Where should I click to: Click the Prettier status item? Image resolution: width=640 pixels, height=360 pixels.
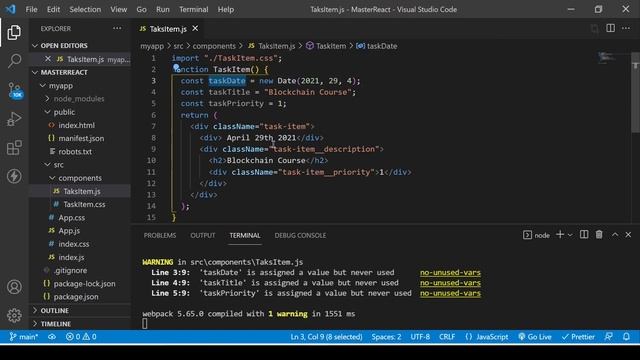point(578,337)
